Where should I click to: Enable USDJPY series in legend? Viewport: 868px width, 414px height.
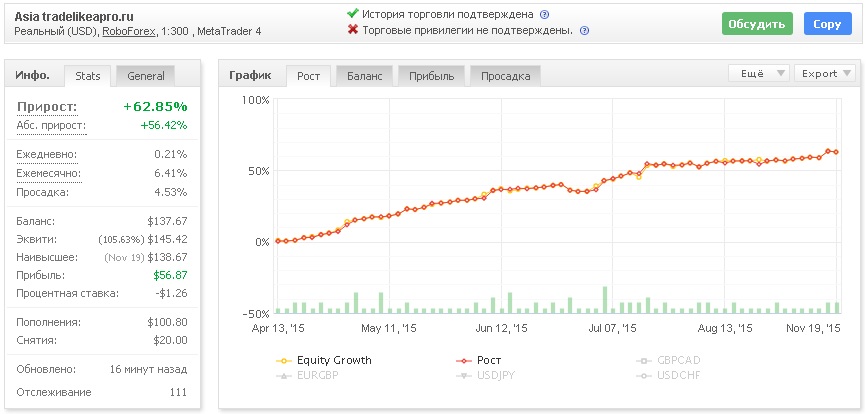(x=487, y=375)
